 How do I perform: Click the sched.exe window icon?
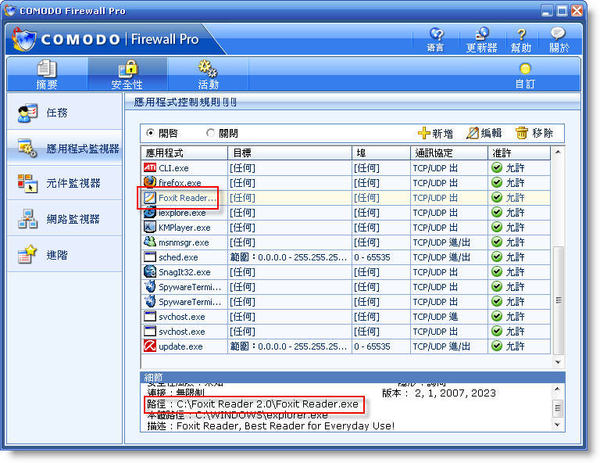150,257
